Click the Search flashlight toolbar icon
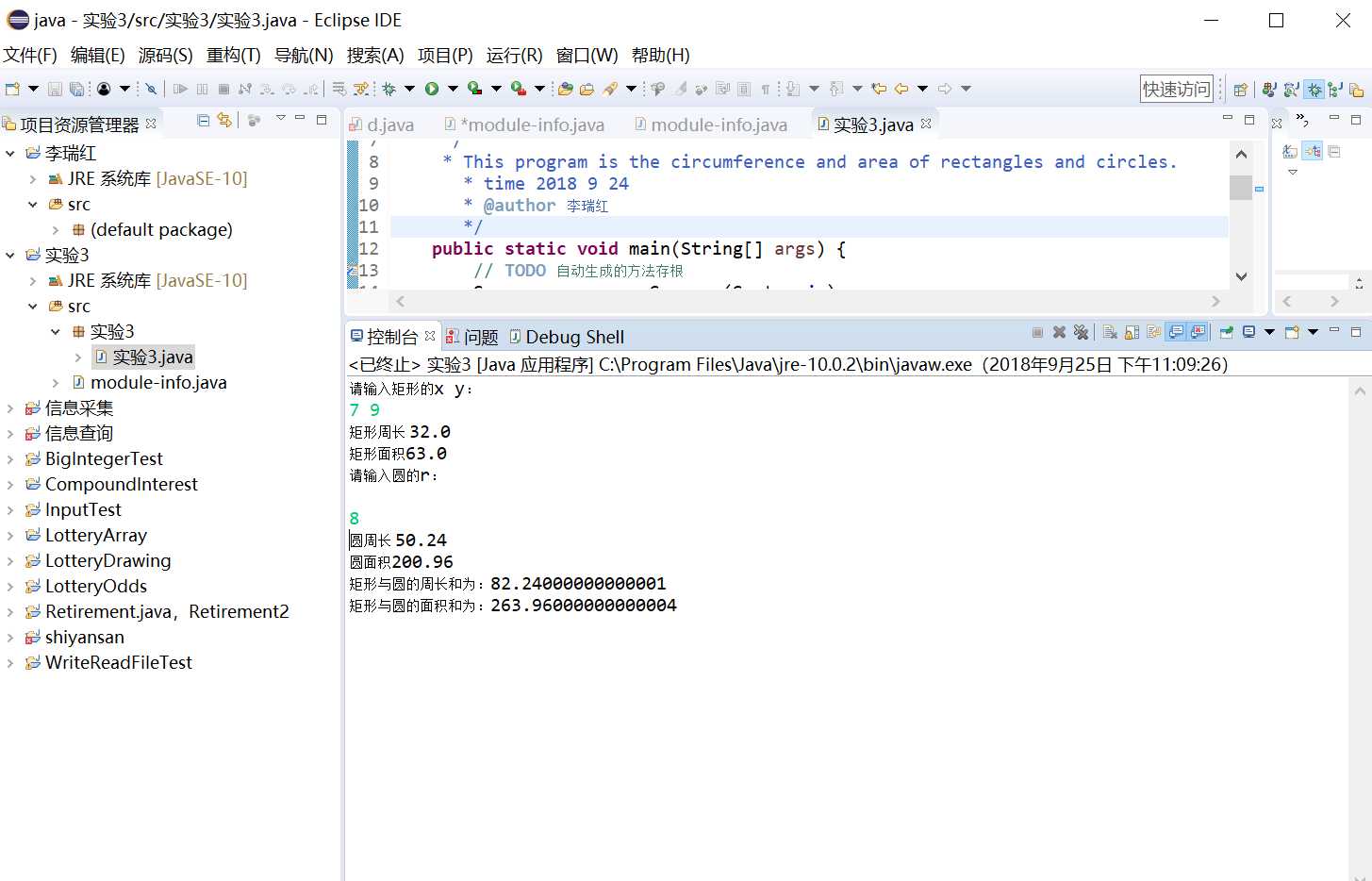The image size is (1372, 881). coord(609,89)
